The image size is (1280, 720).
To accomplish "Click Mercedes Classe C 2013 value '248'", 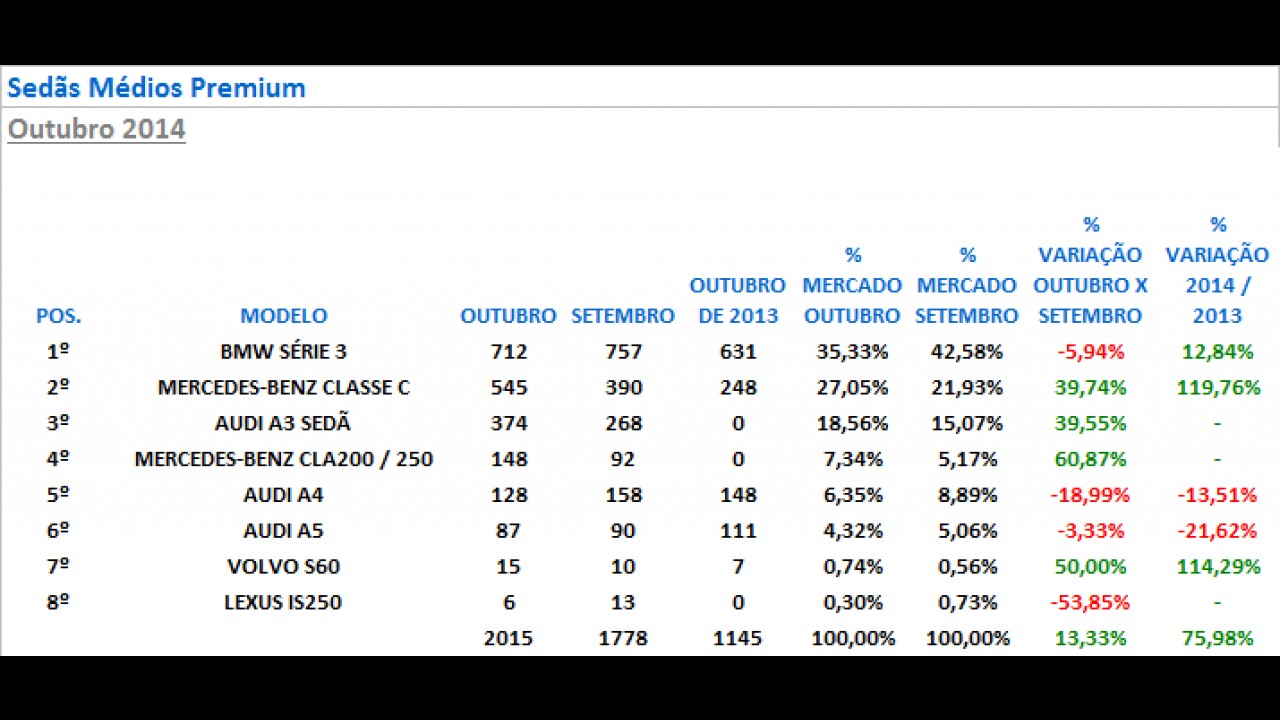I will point(738,388).
